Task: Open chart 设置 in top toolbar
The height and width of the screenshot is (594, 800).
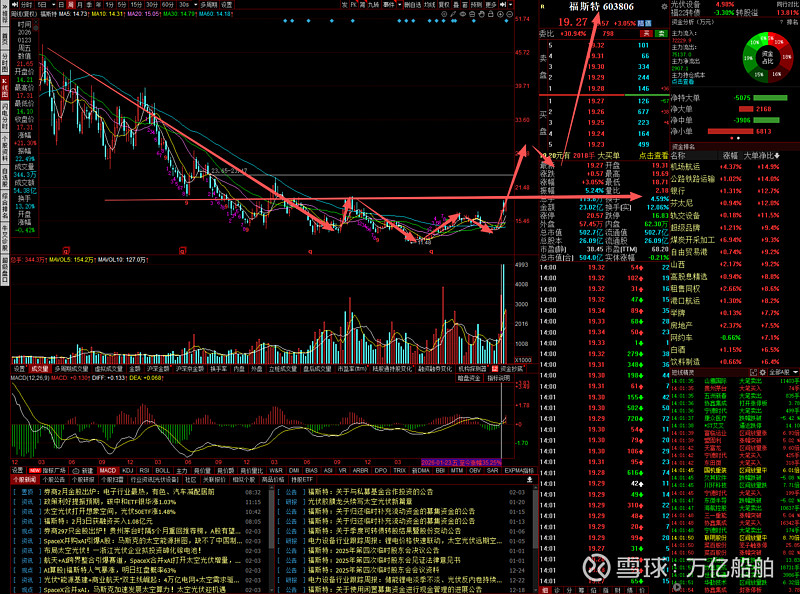Action: coord(227,5)
